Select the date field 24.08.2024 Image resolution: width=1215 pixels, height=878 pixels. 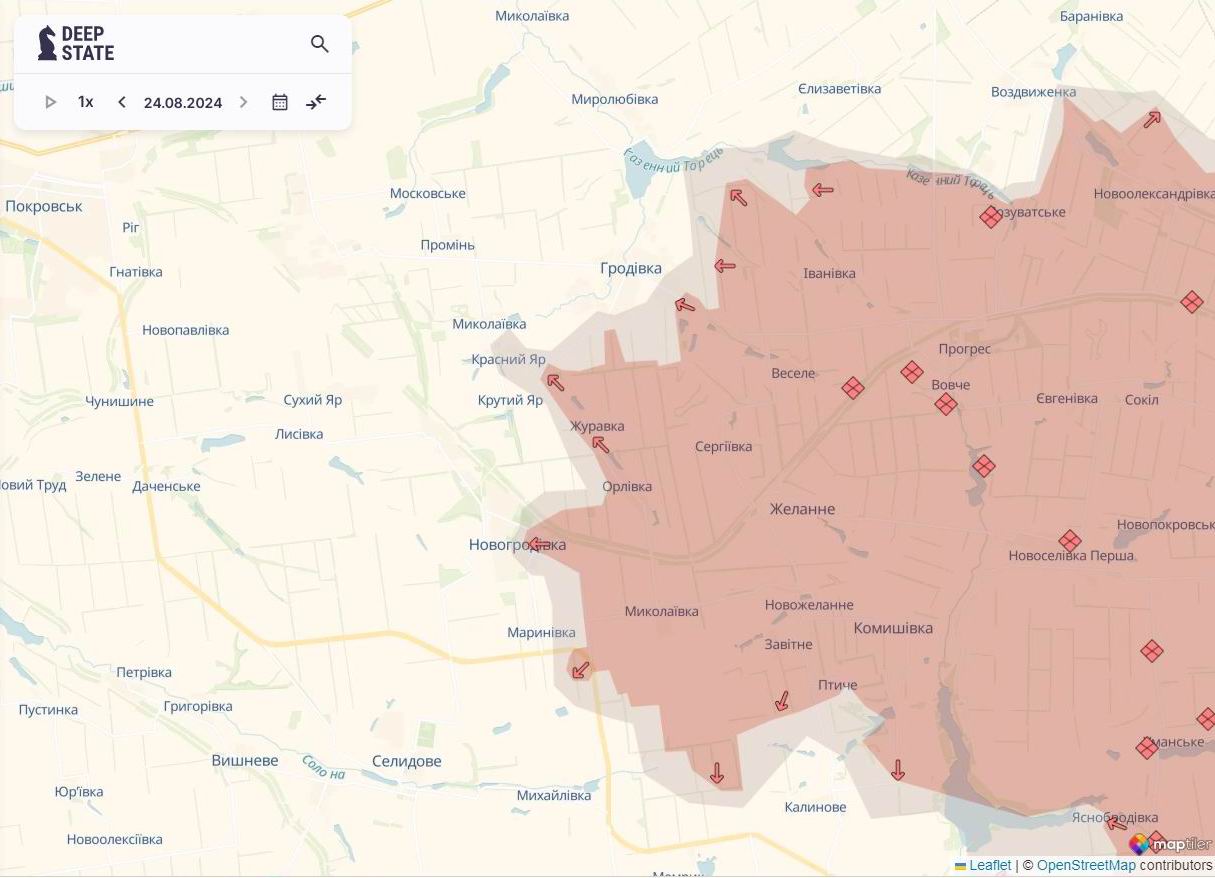tap(183, 102)
